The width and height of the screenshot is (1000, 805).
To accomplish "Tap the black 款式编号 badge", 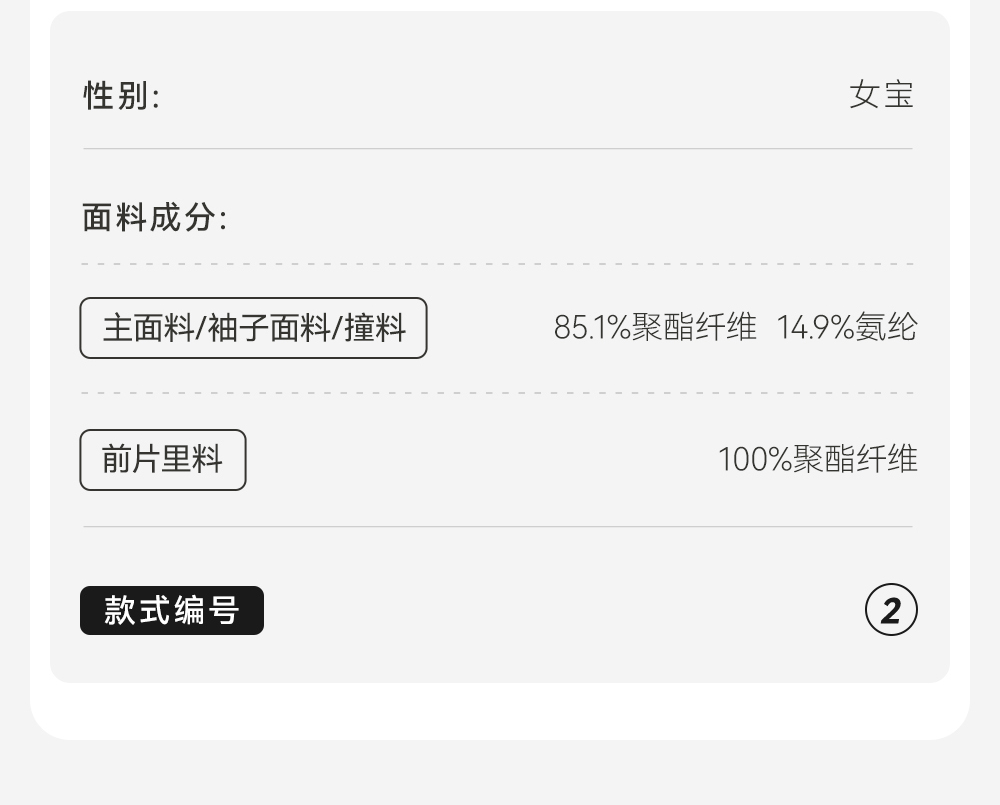I will coord(172,610).
